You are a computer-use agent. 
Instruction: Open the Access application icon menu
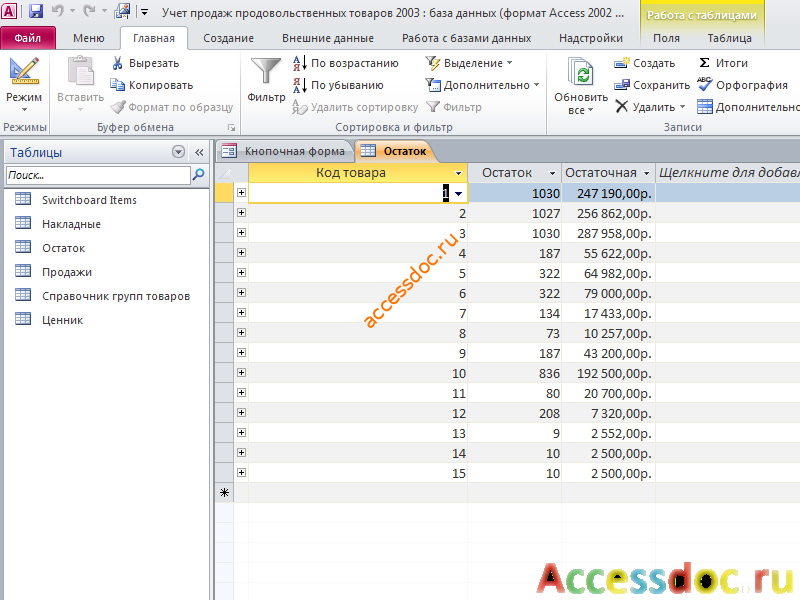coord(9,11)
